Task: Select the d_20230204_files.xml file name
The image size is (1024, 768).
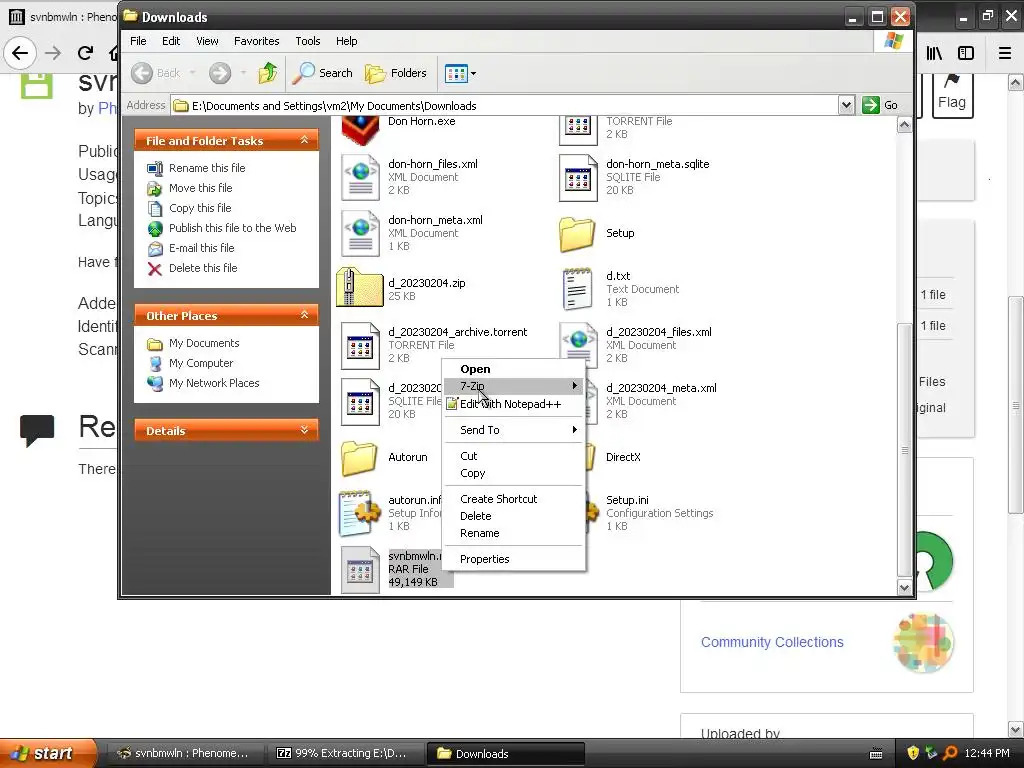Action: tap(658, 332)
